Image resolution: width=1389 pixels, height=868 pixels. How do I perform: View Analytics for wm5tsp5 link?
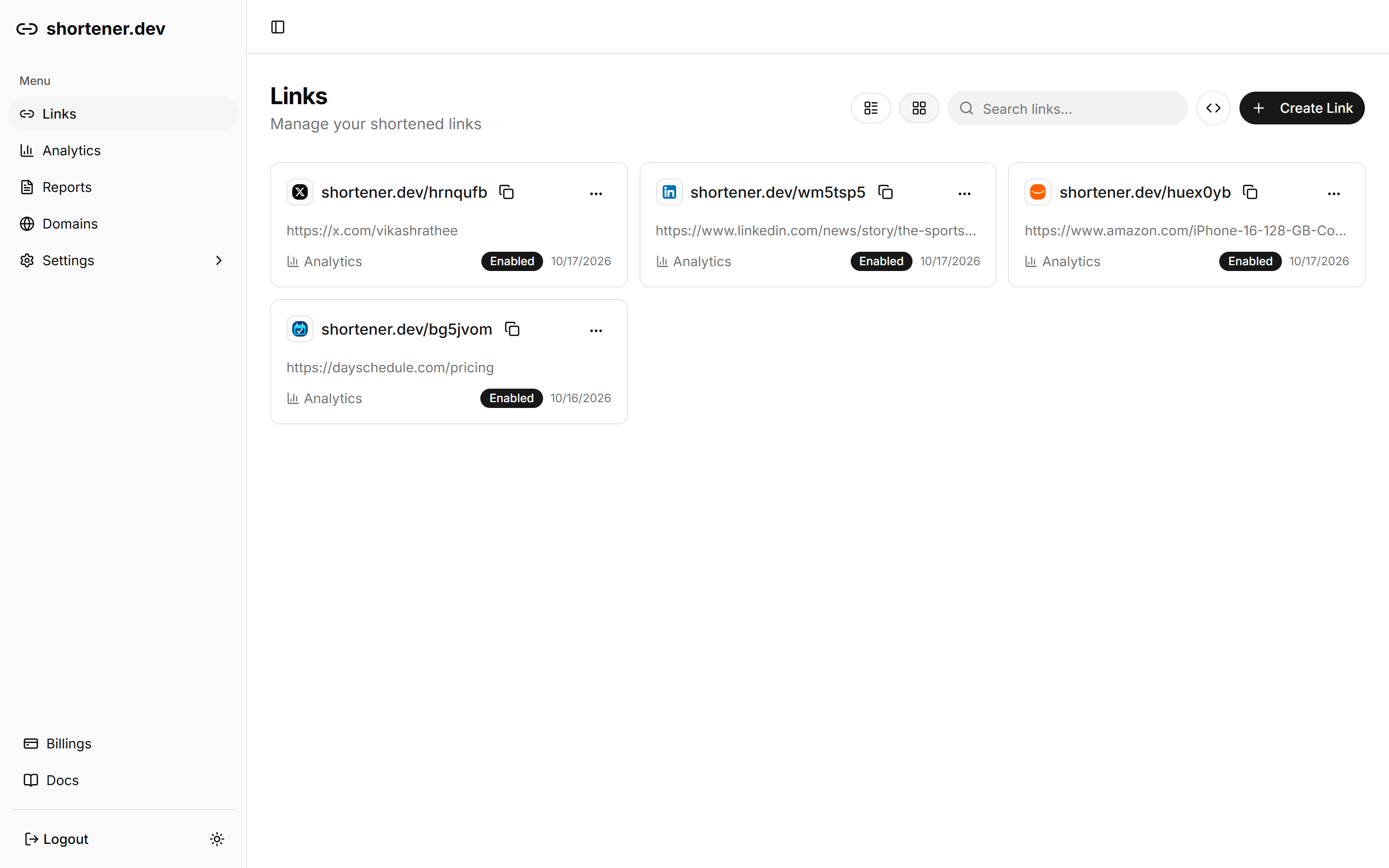pyautogui.click(x=694, y=261)
